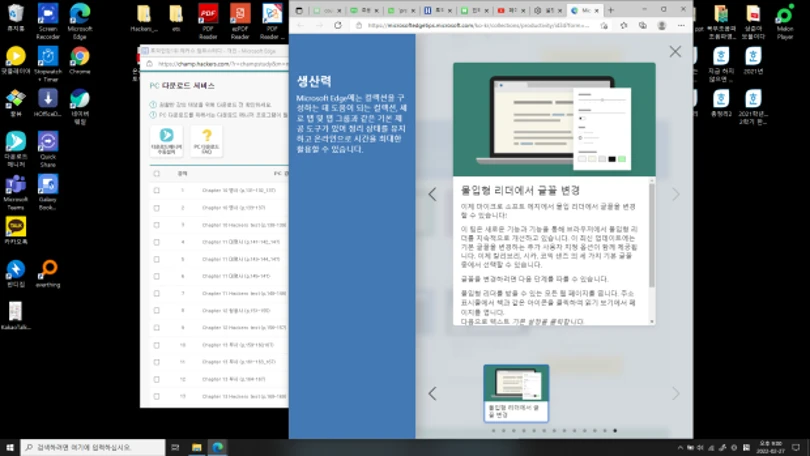Open the Windows Start menu

[x=10, y=447]
